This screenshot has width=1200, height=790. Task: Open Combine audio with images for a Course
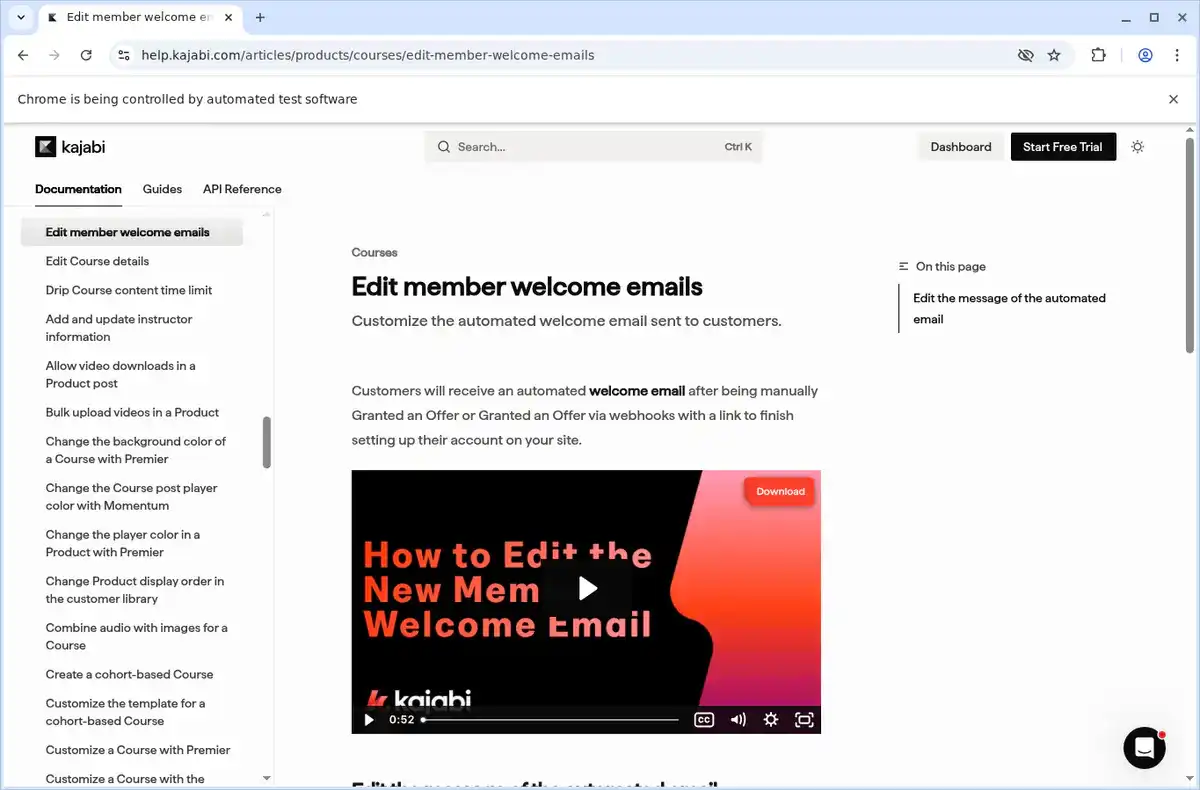[136, 636]
